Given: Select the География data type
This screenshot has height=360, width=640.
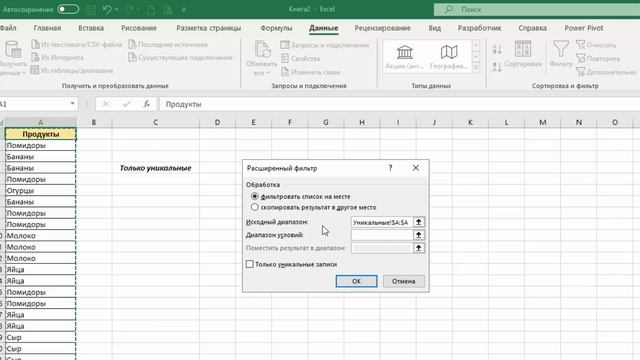Looking at the screenshot, I should pos(449,57).
